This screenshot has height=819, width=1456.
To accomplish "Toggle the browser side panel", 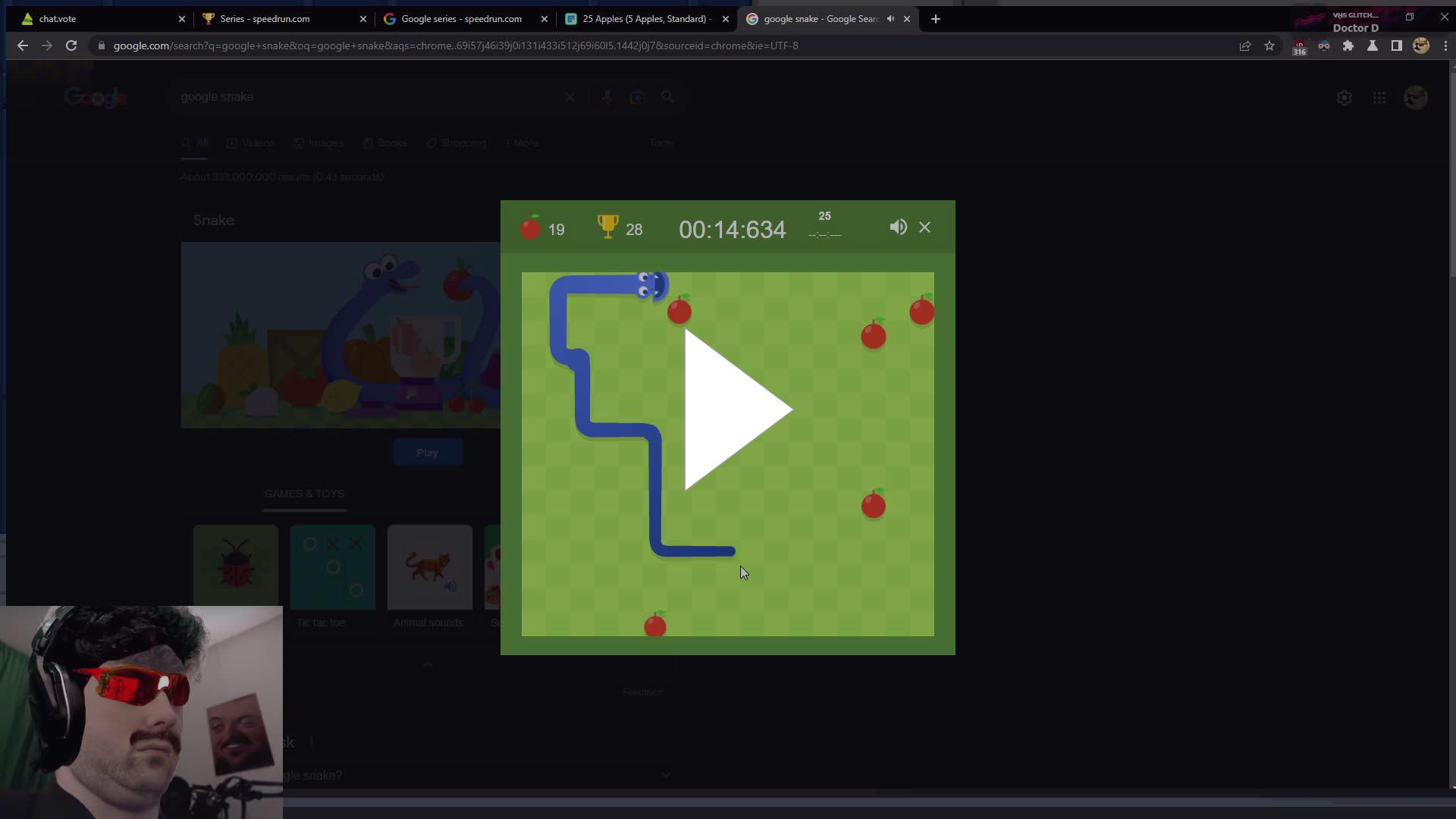I will coord(1397,45).
